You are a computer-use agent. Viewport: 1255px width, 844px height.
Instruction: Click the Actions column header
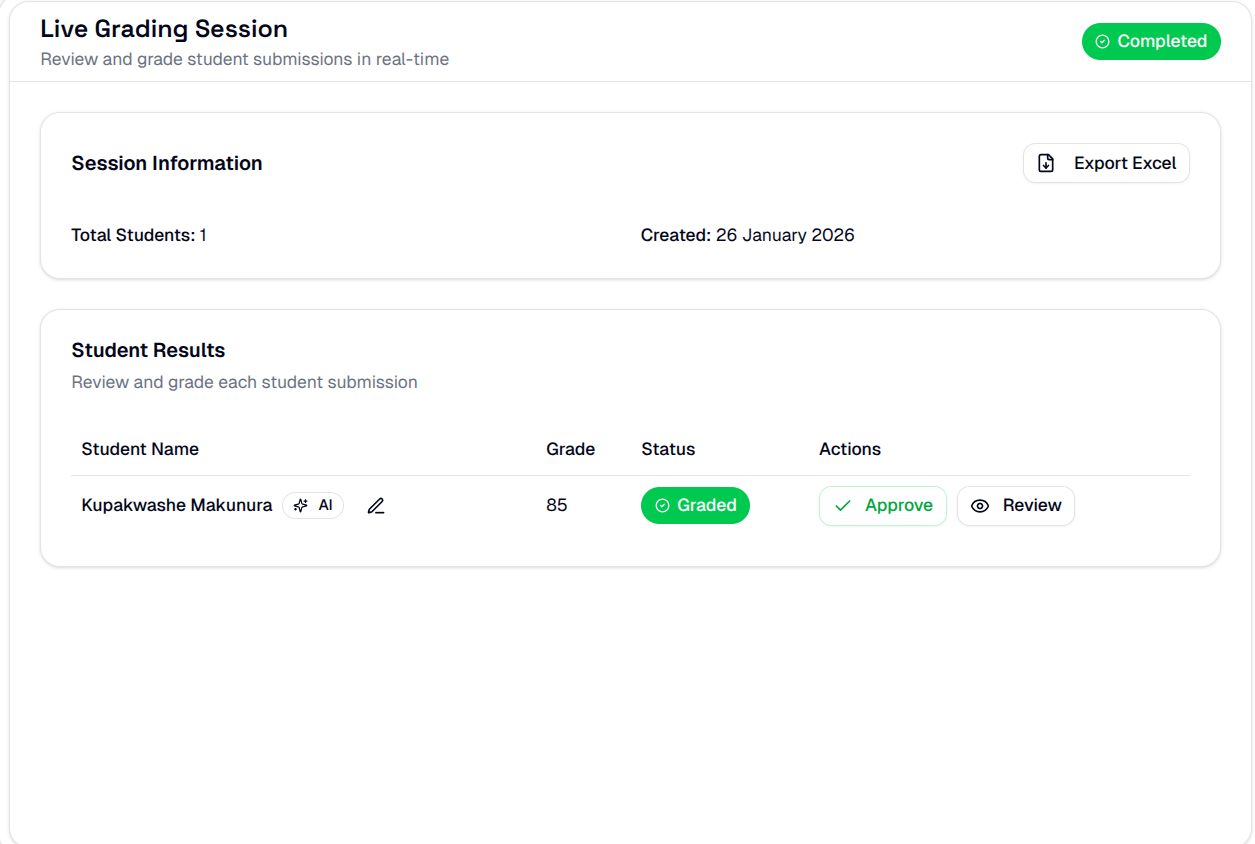849,449
